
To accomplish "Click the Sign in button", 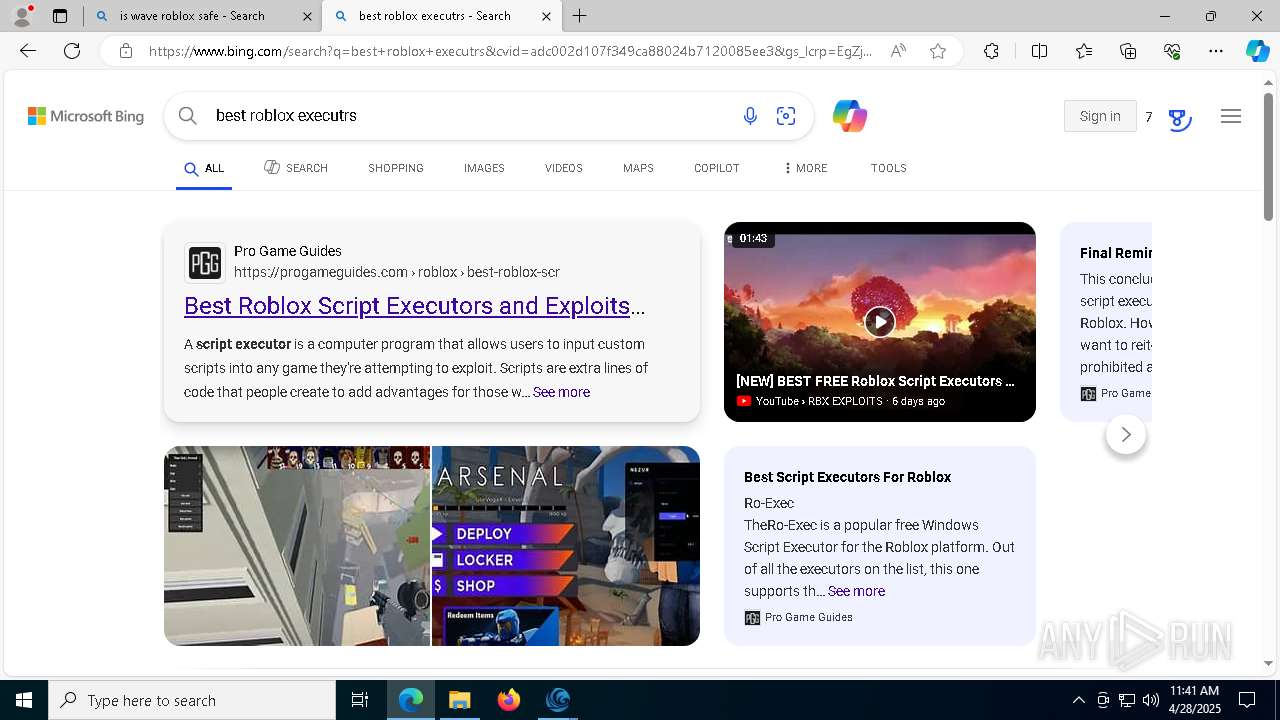I will click(x=1100, y=116).
